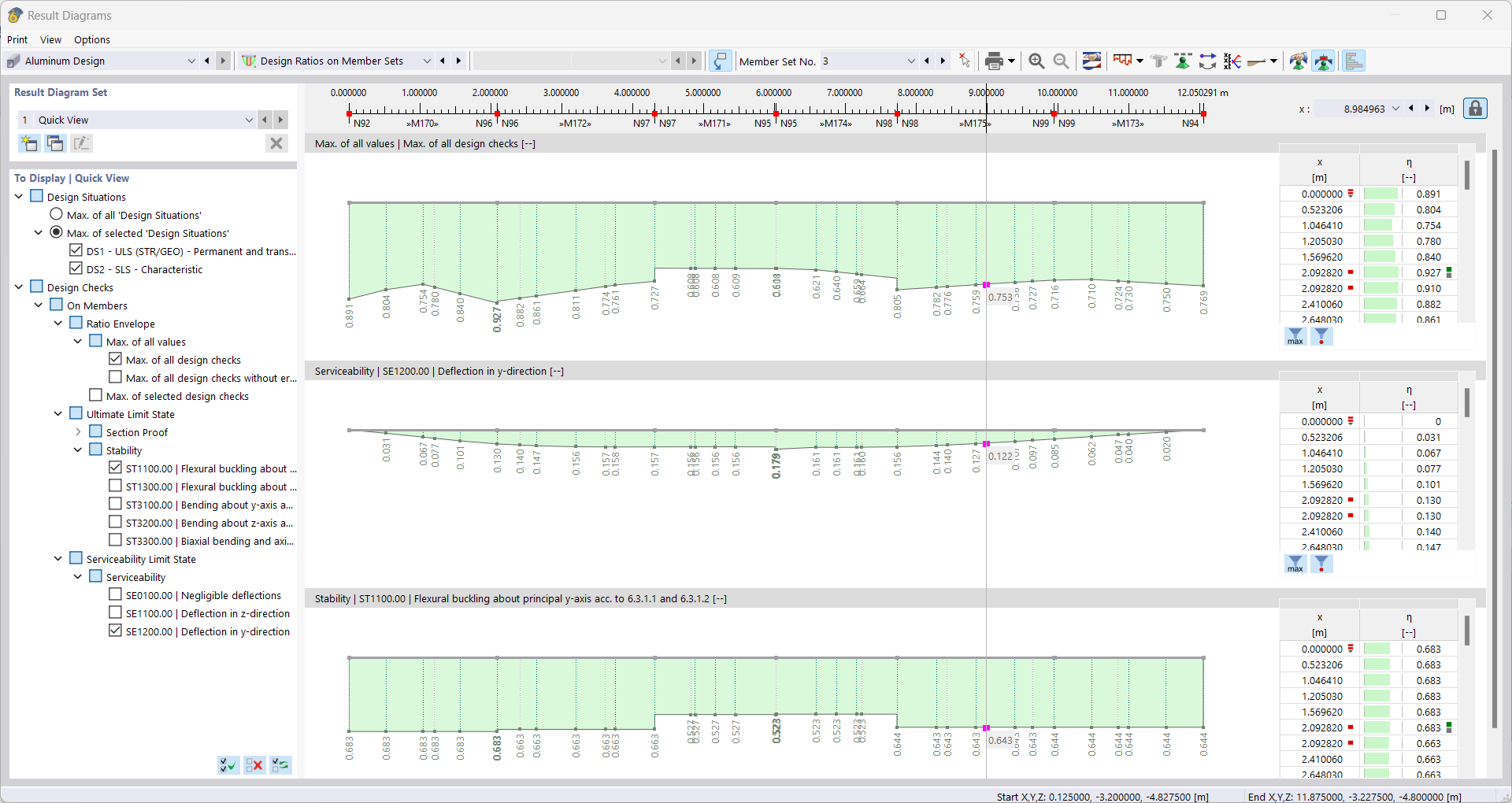Uncheck SE1200.00 Deflection in y-direction checkbox
Image resolution: width=1512 pixels, height=803 pixels.
(x=115, y=631)
